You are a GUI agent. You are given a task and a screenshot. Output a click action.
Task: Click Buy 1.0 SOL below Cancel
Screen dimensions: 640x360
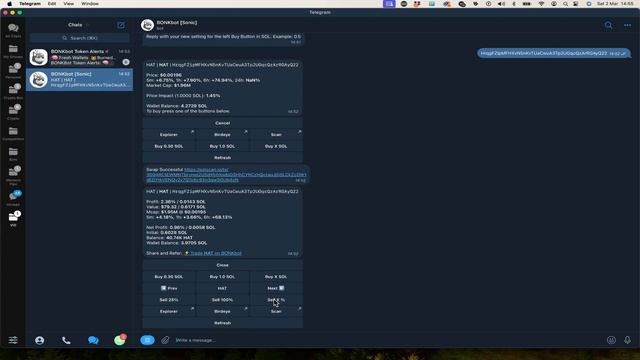click(222, 146)
